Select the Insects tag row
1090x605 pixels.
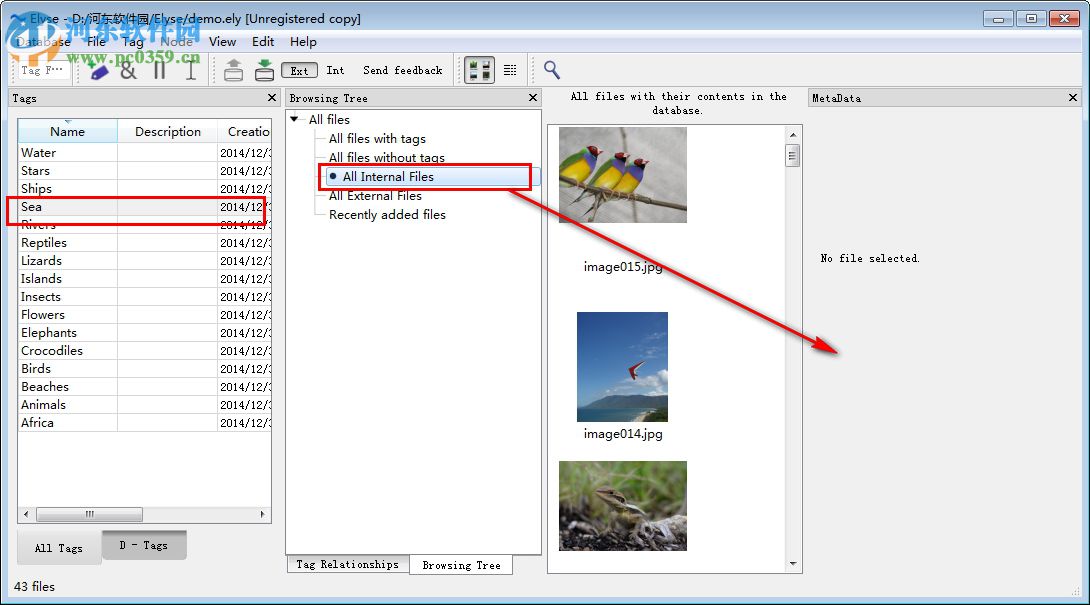tap(145, 297)
